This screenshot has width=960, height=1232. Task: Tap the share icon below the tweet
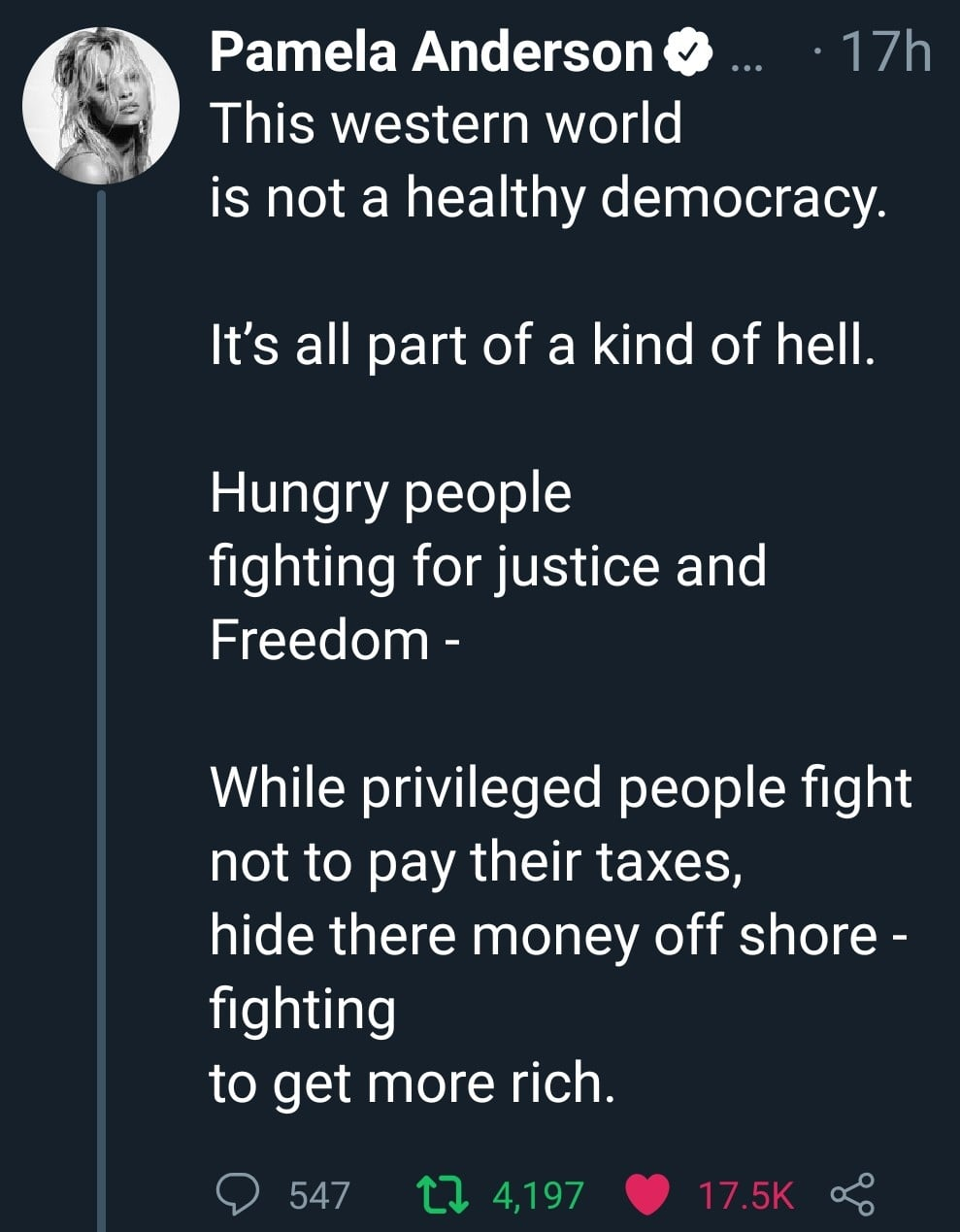851,1193
